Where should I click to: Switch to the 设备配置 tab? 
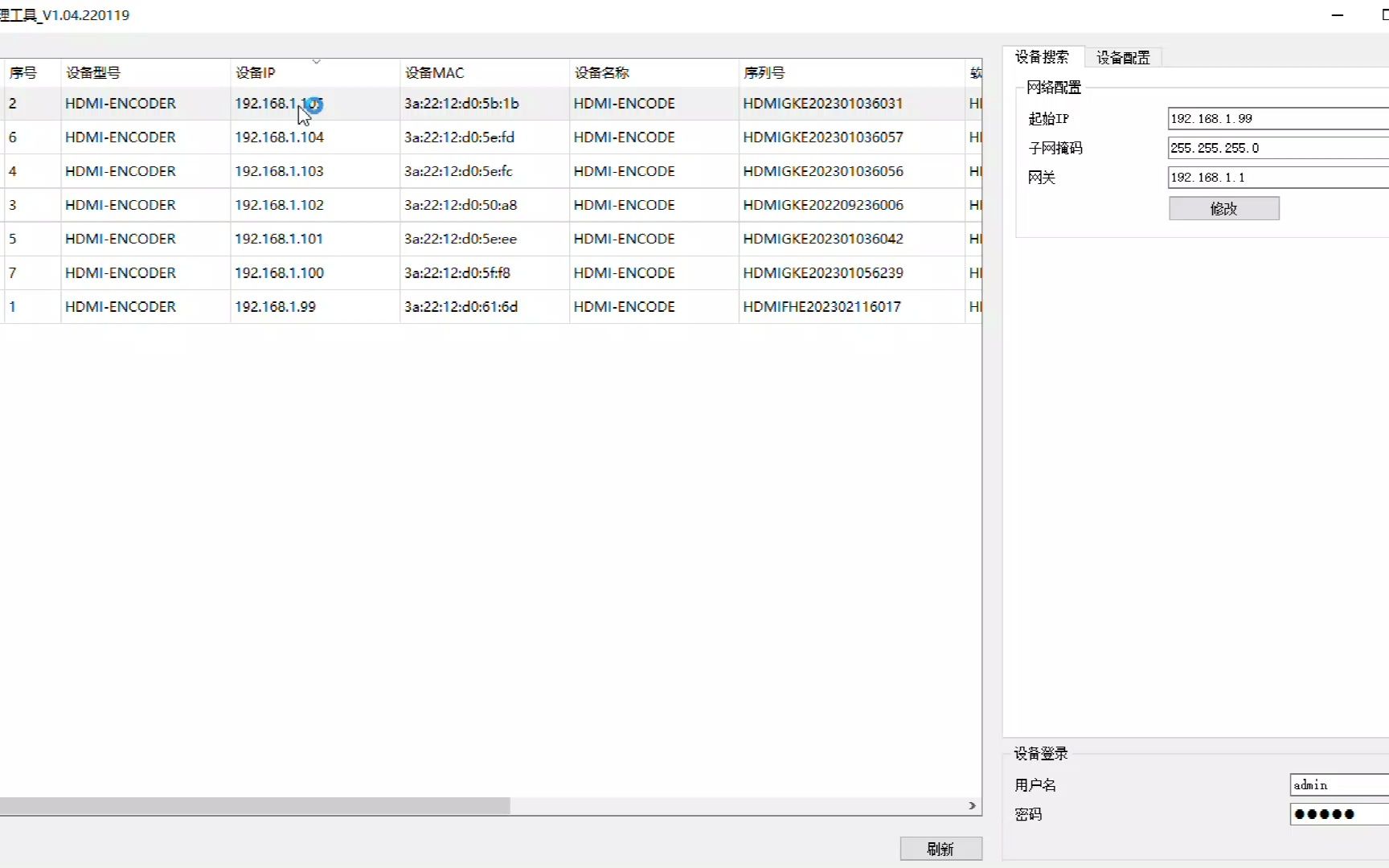pos(1122,56)
